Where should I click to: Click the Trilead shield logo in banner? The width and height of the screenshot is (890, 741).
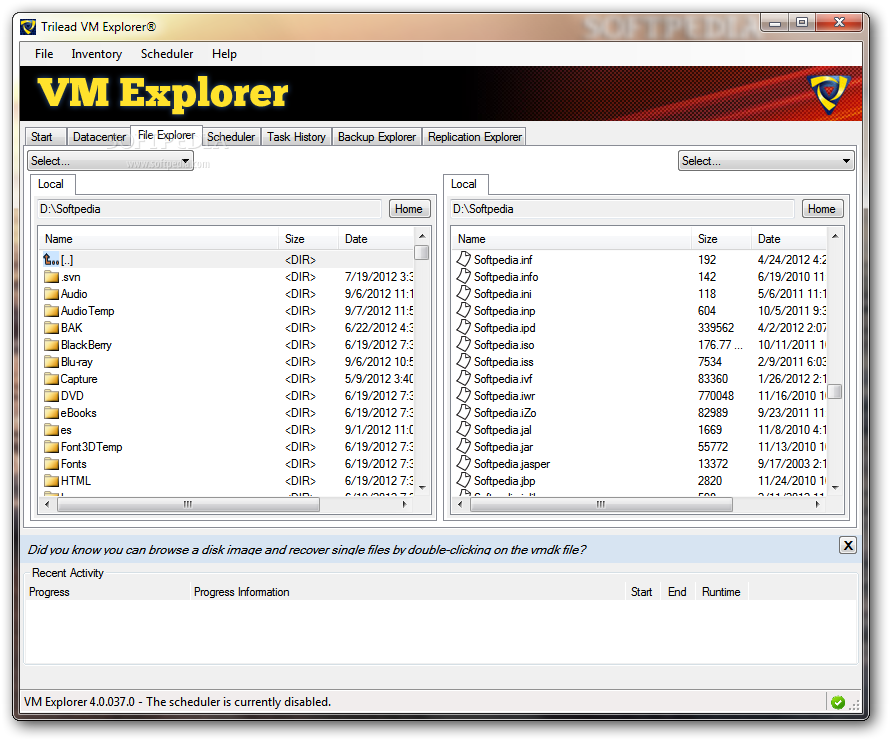point(828,94)
